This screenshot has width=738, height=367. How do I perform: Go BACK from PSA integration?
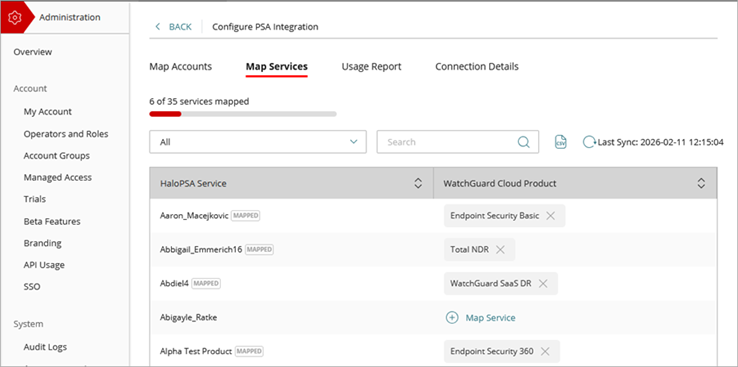[x=180, y=27]
